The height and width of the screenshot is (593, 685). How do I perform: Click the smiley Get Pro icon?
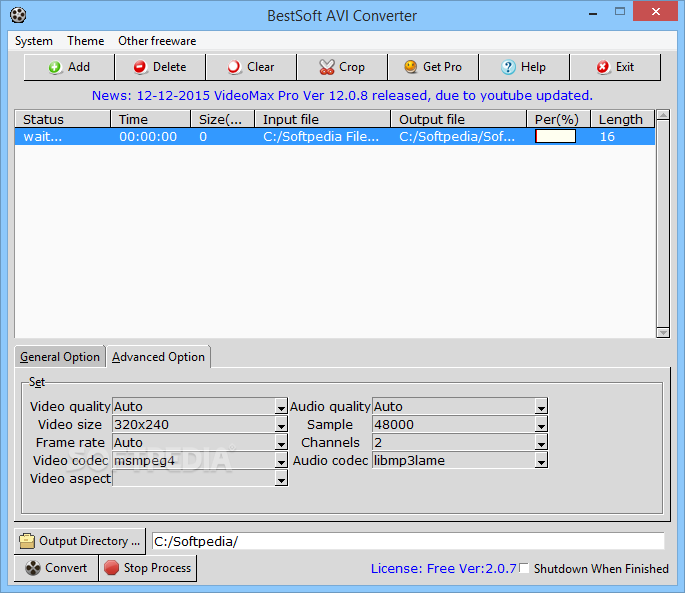click(x=411, y=67)
